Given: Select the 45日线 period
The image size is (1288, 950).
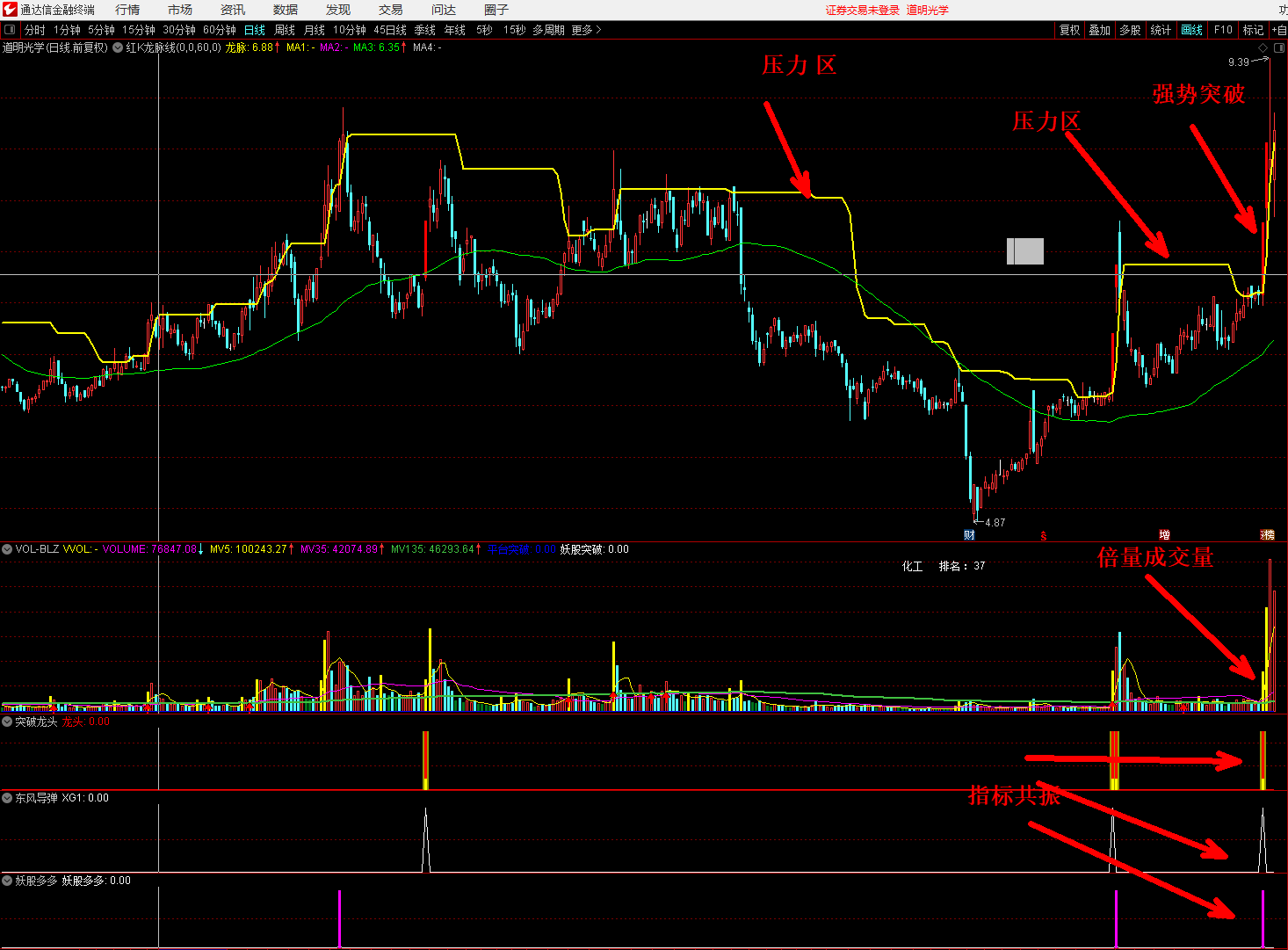Looking at the screenshot, I should [390, 30].
